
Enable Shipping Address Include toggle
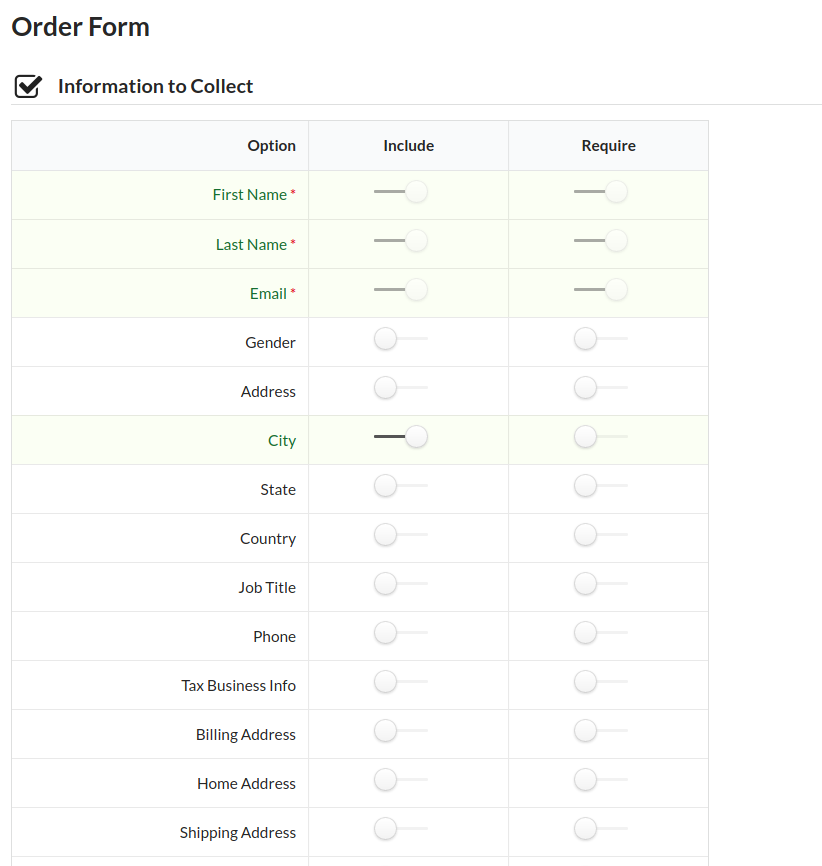(x=401, y=828)
